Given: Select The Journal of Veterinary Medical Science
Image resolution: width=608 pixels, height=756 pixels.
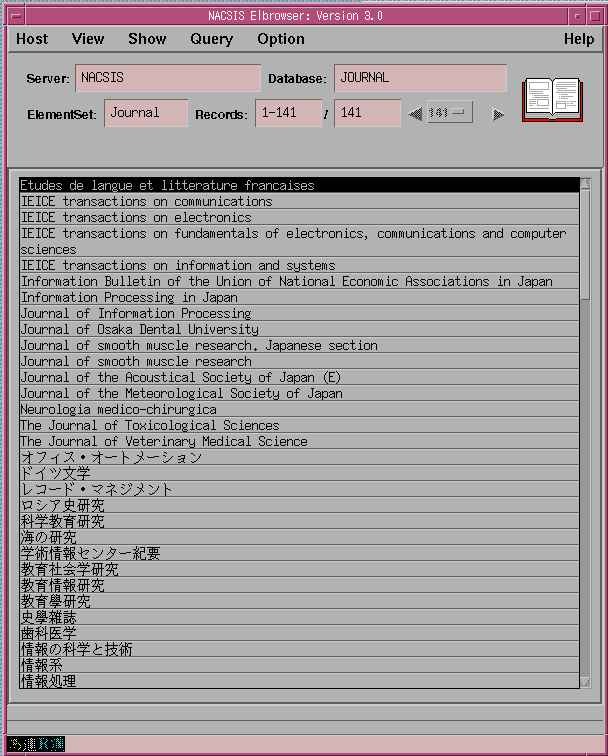Looking at the screenshot, I should (299, 441).
